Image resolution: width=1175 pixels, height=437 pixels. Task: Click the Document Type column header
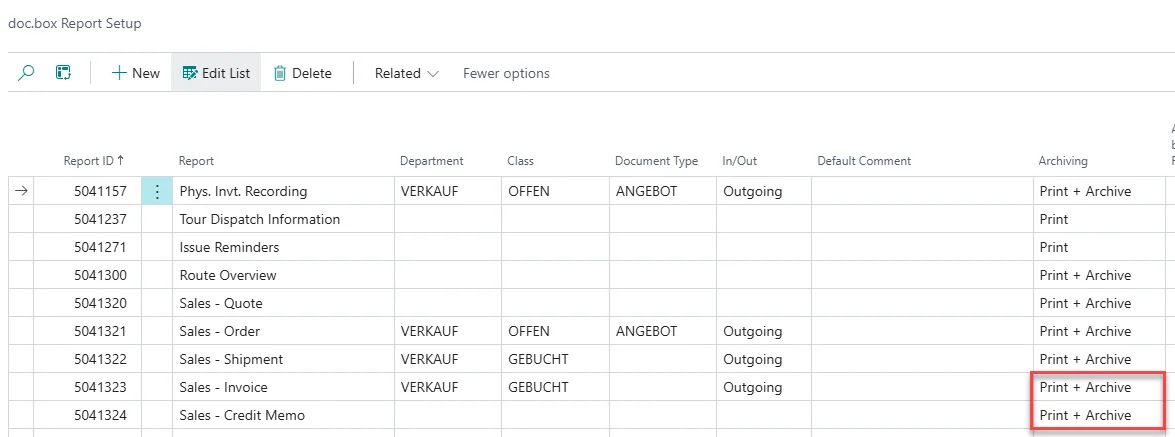point(656,161)
